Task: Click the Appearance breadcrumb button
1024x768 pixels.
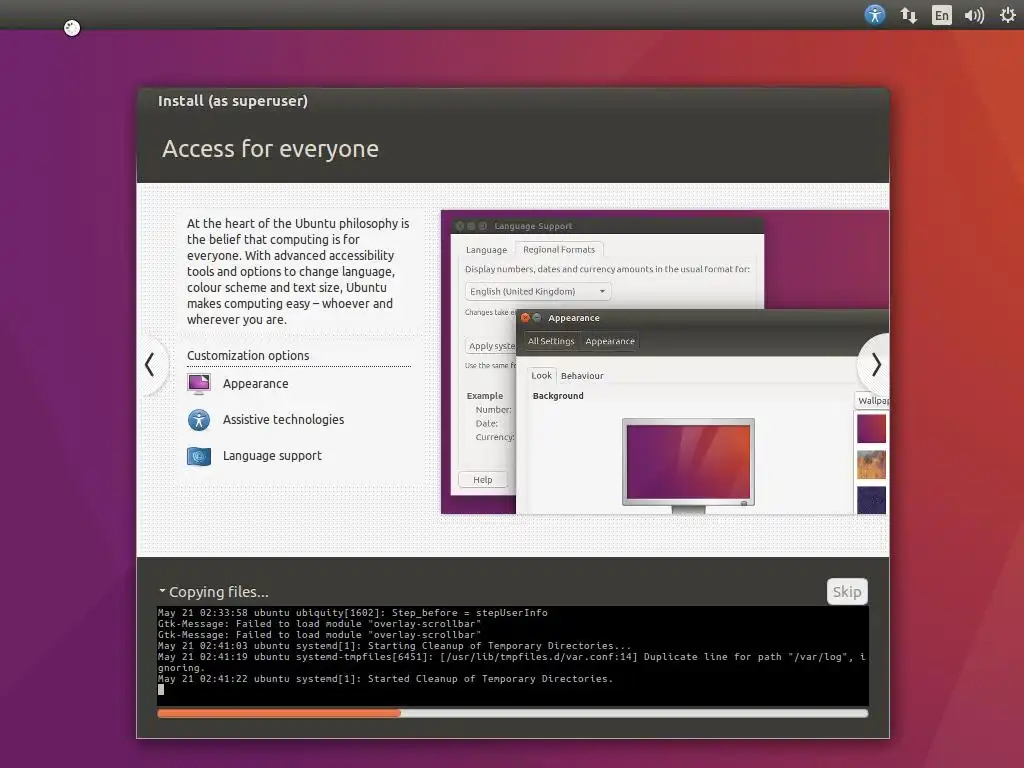Action: [609, 341]
